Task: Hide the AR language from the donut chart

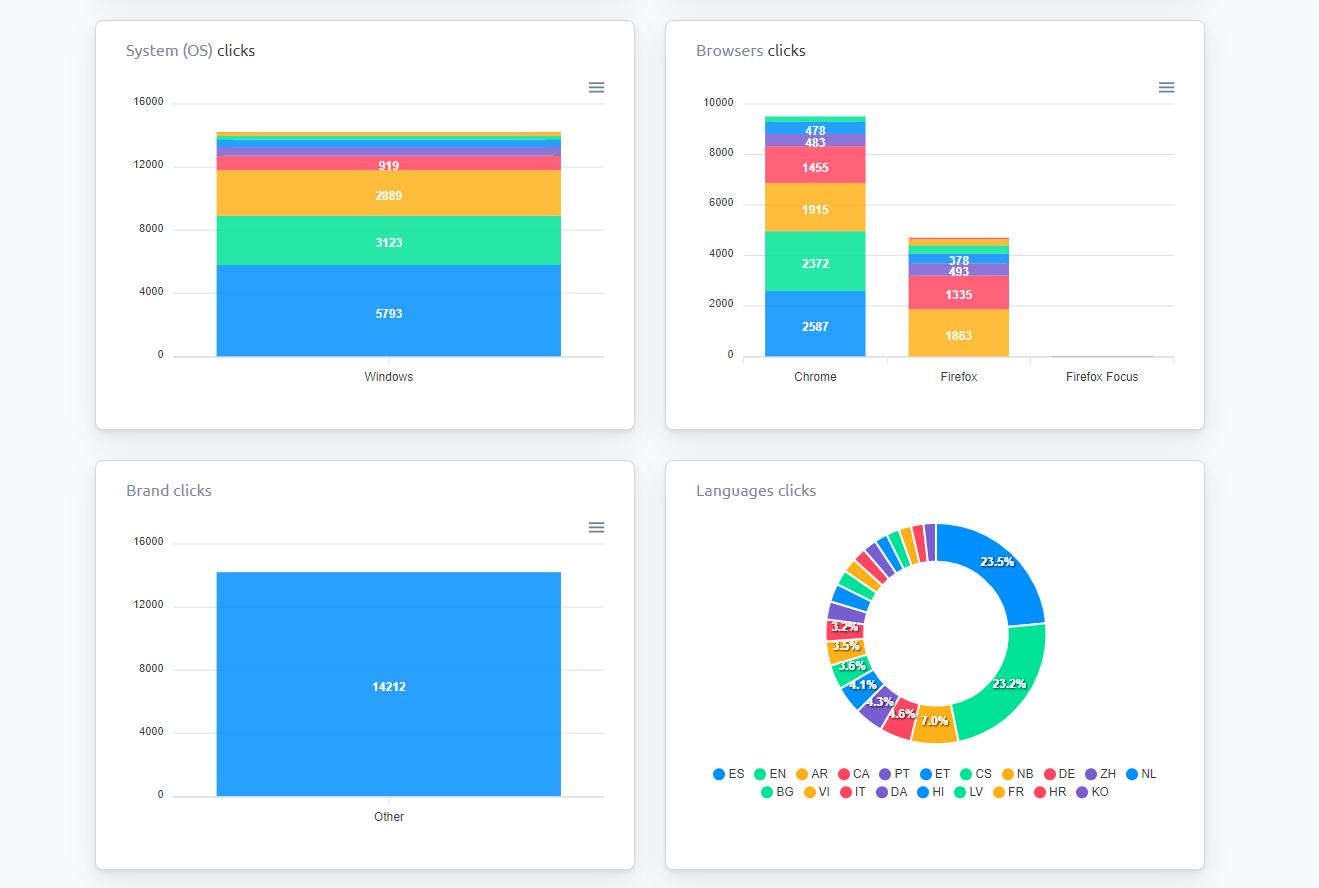Action: 811,774
